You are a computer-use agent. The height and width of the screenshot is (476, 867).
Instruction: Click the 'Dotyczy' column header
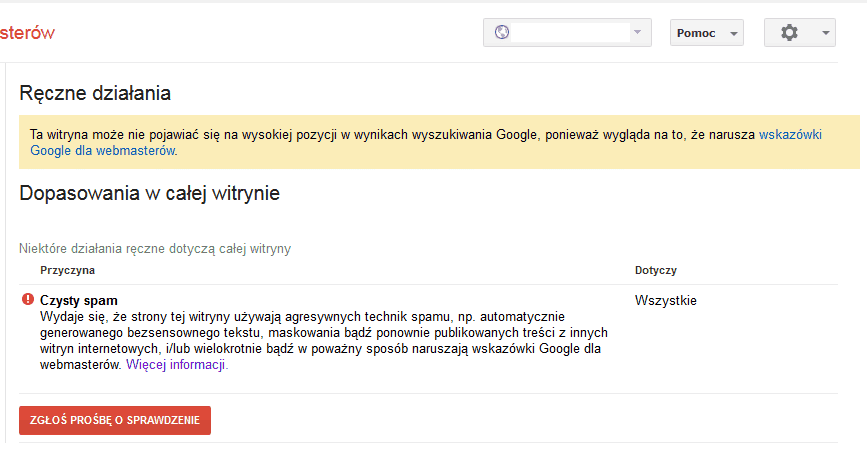(656, 270)
